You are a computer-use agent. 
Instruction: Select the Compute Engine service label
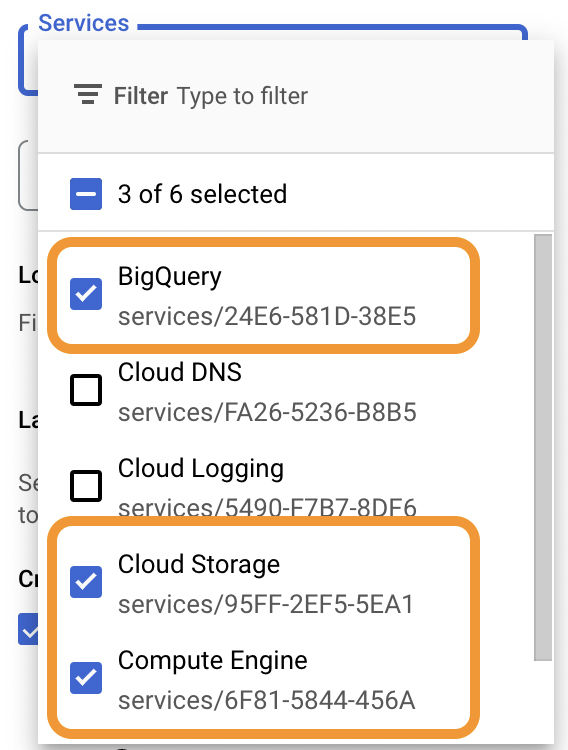click(x=212, y=661)
